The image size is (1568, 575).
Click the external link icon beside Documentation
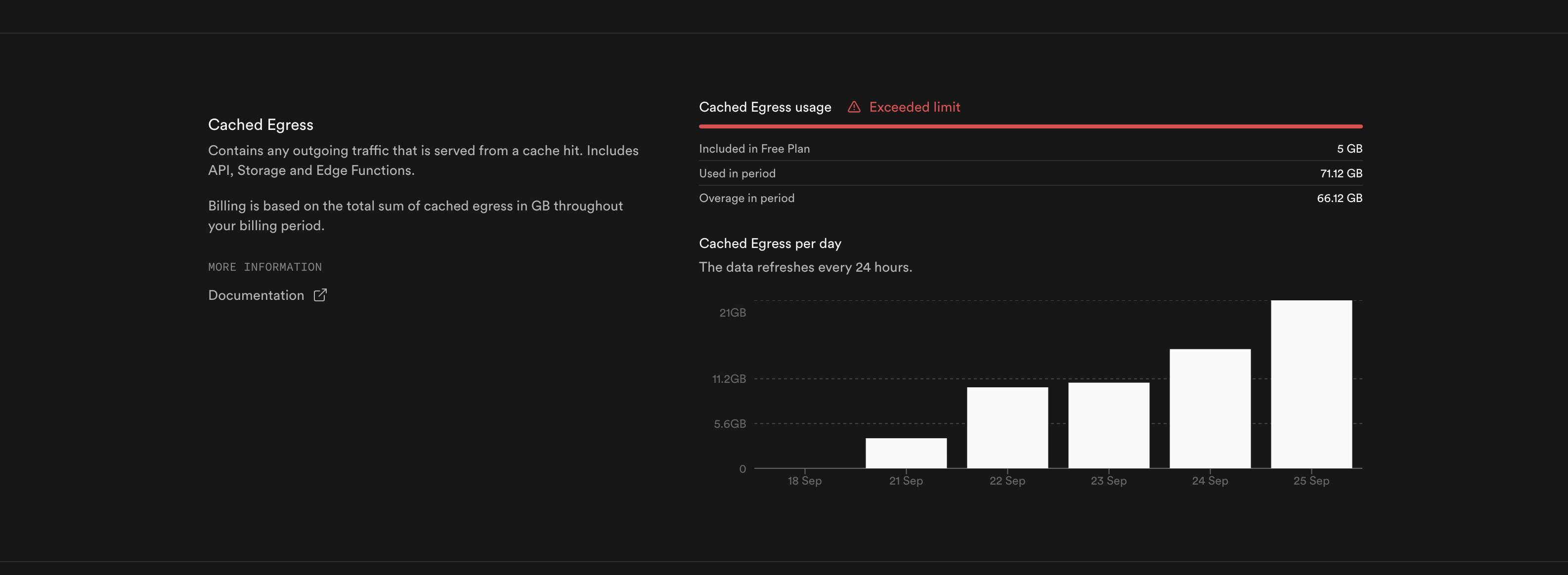320,295
